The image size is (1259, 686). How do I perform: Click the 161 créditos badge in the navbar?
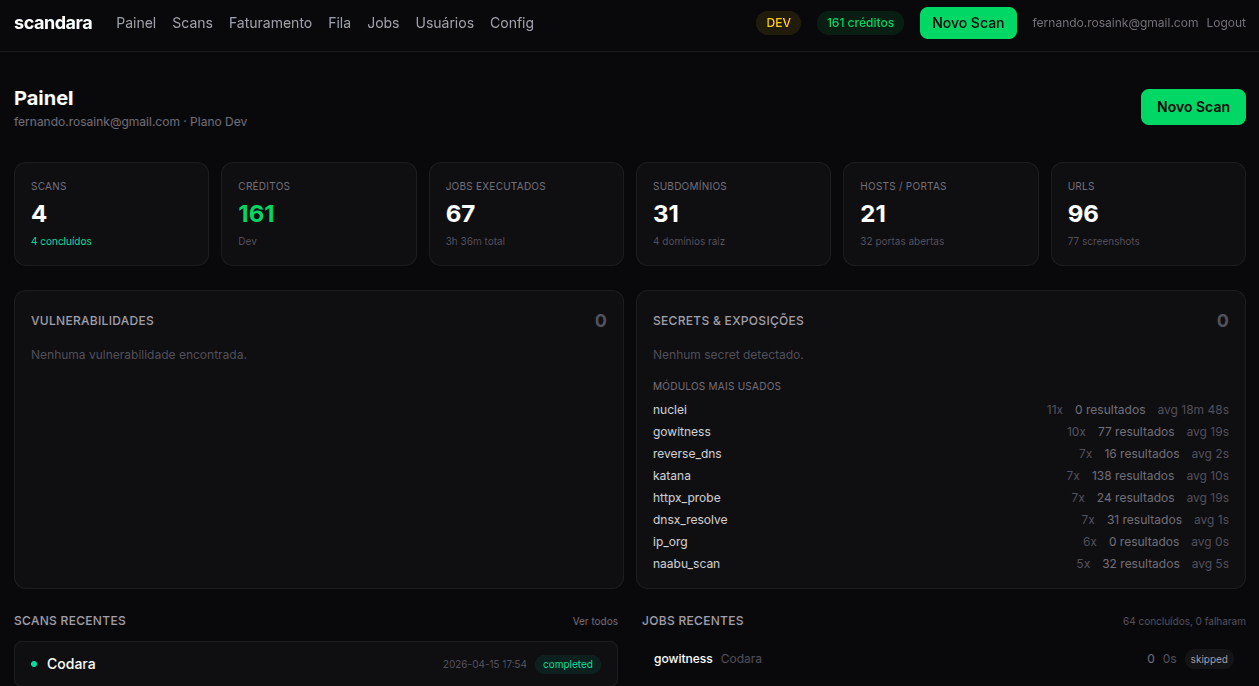click(x=860, y=22)
